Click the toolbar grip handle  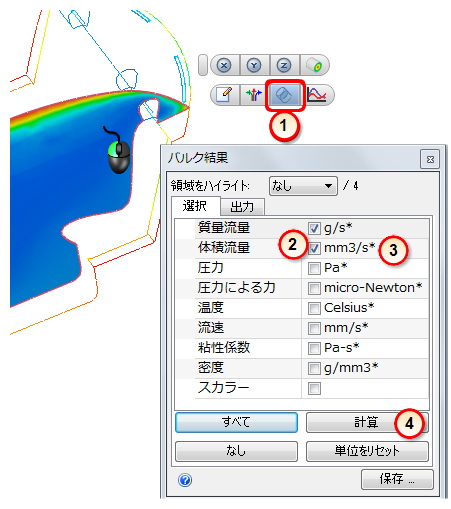[203, 65]
